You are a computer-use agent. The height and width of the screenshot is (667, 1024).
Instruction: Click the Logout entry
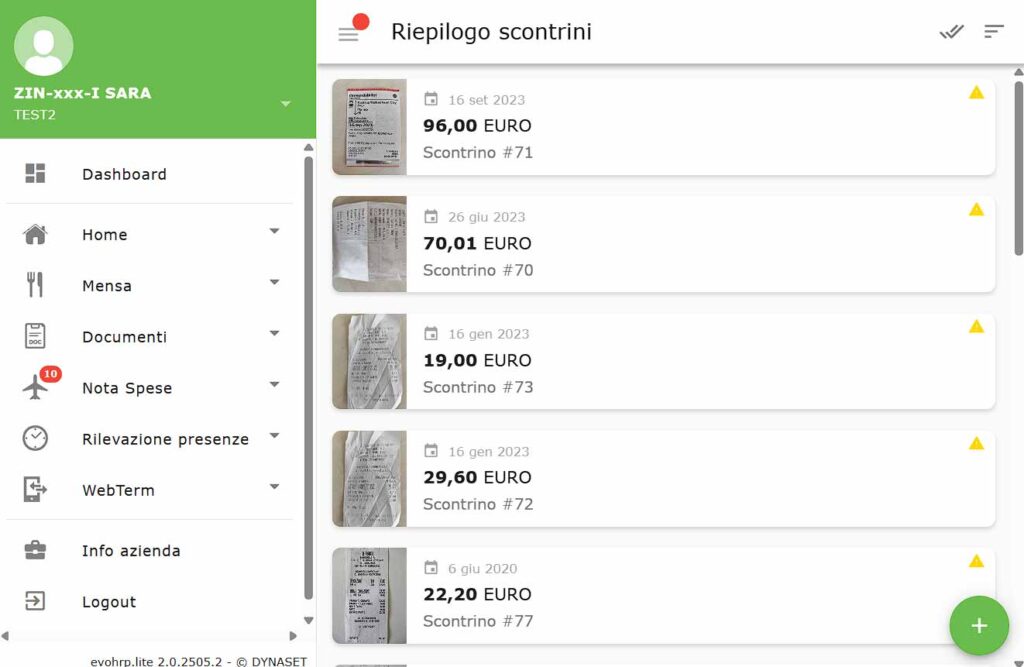[x=109, y=601]
